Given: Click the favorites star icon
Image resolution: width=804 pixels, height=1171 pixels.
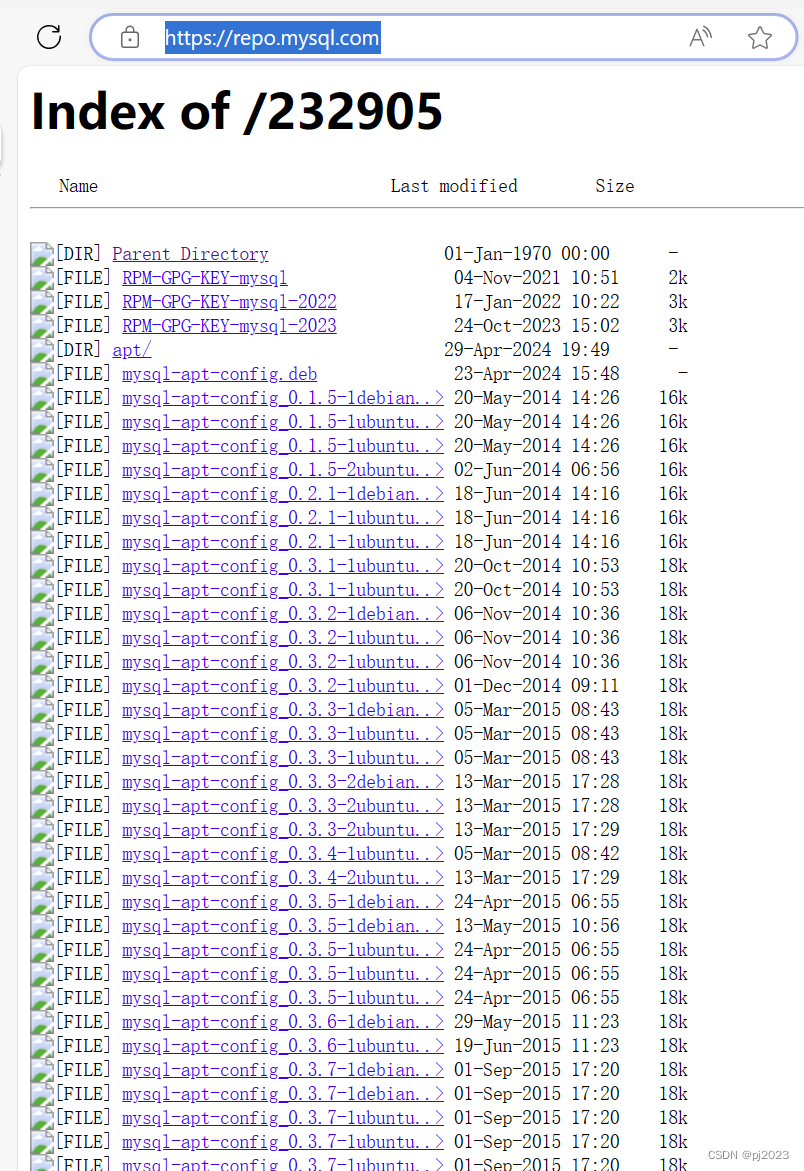Looking at the screenshot, I should tap(760, 37).
